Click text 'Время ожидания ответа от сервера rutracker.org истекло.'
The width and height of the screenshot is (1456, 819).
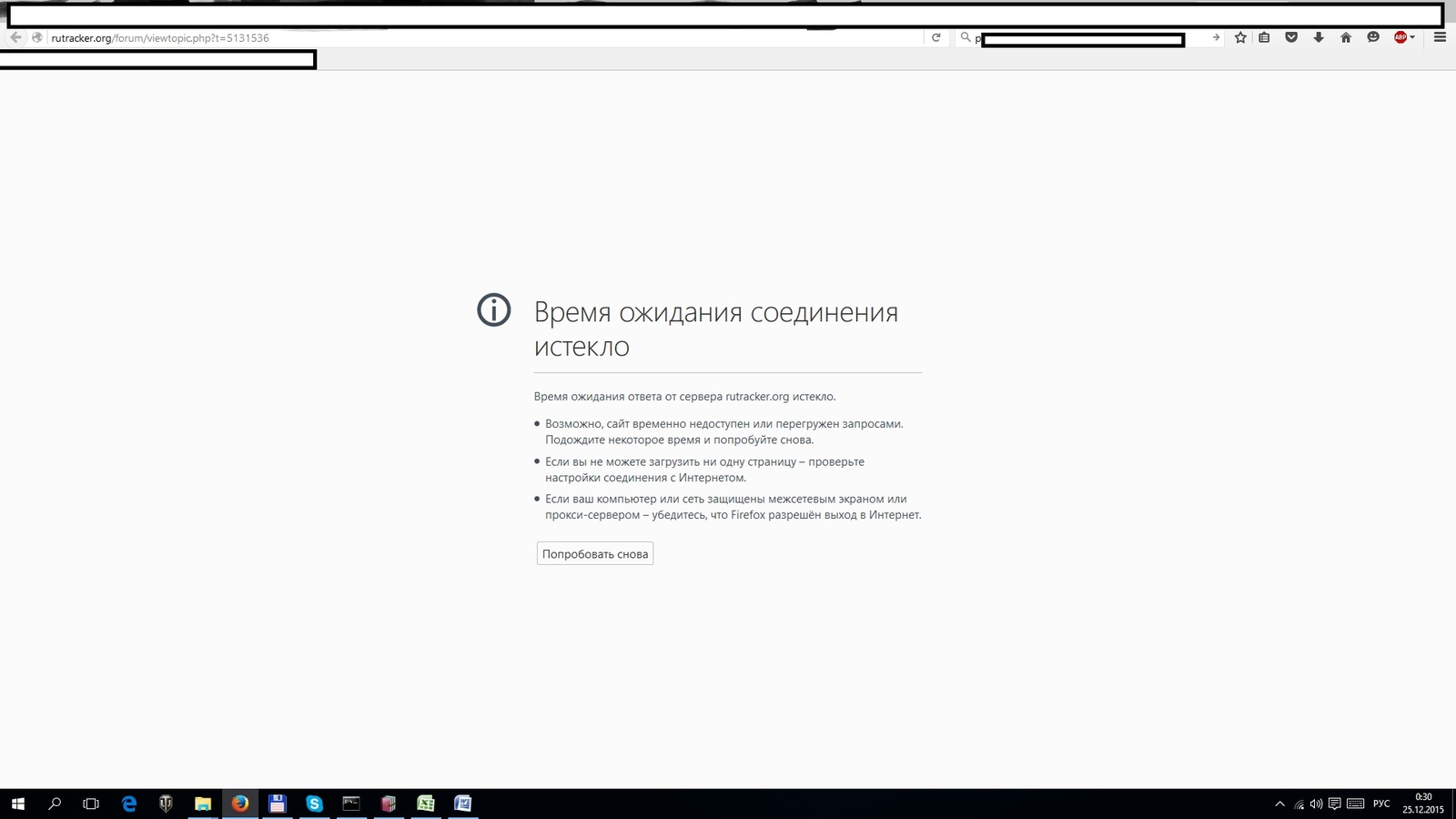(684, 396)
